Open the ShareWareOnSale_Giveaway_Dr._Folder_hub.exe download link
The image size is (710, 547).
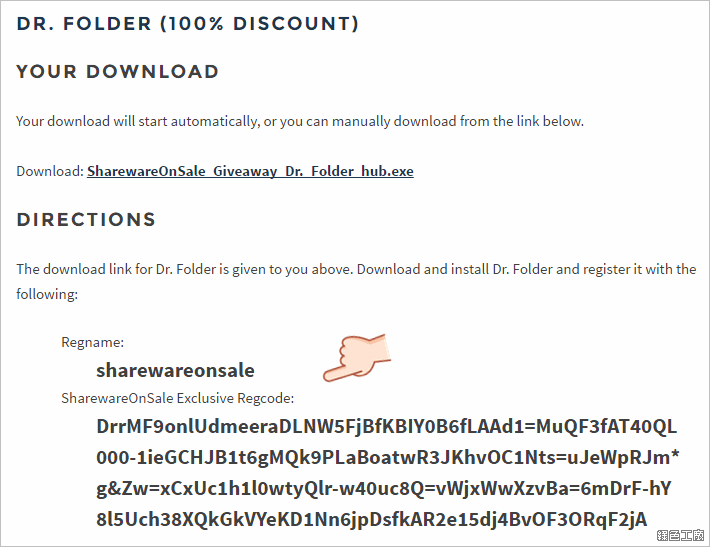tap(250, 171)
